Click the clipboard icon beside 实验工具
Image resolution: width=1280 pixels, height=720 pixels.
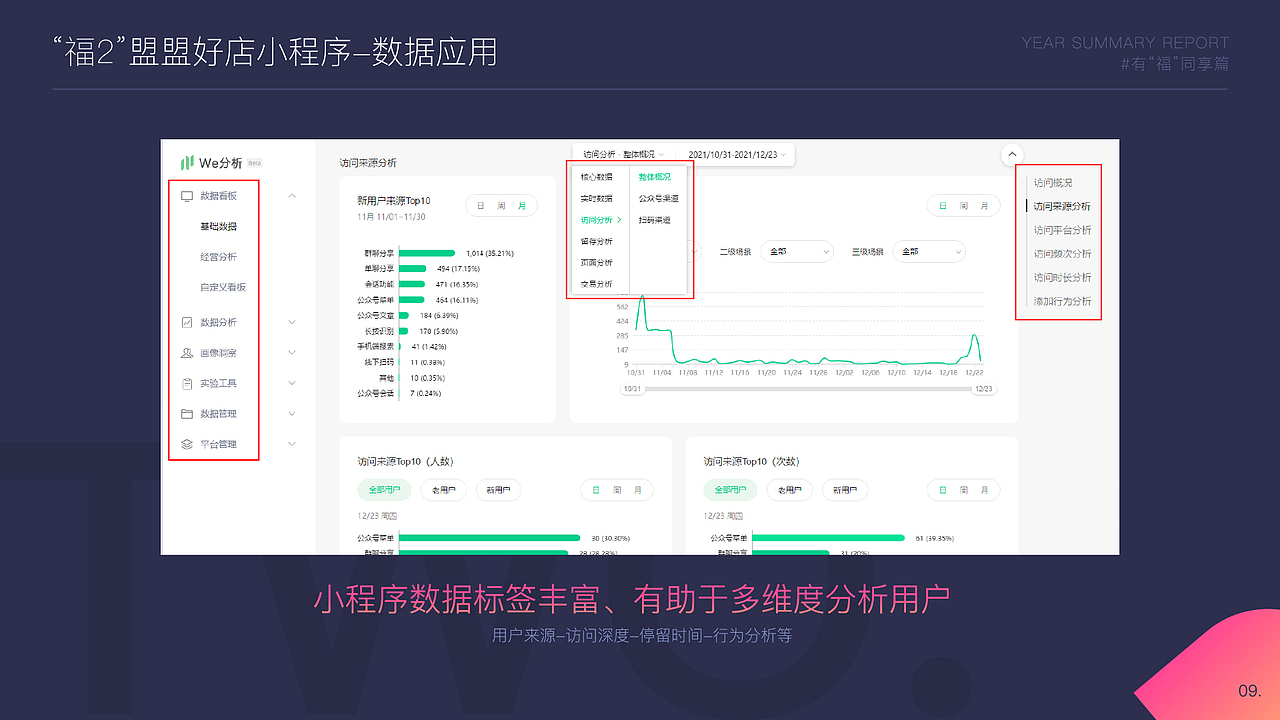point(186,383)
